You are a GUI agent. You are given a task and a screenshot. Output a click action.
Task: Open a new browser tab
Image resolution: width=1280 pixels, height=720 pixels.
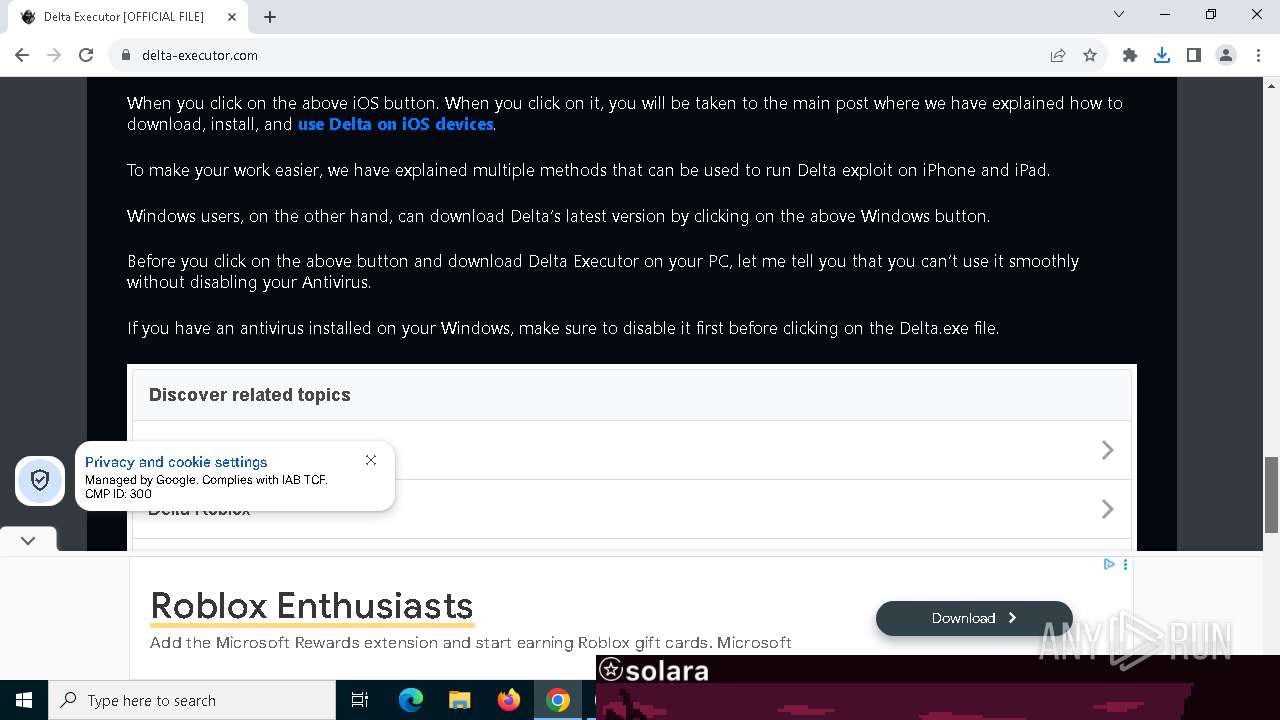[270, 17]
